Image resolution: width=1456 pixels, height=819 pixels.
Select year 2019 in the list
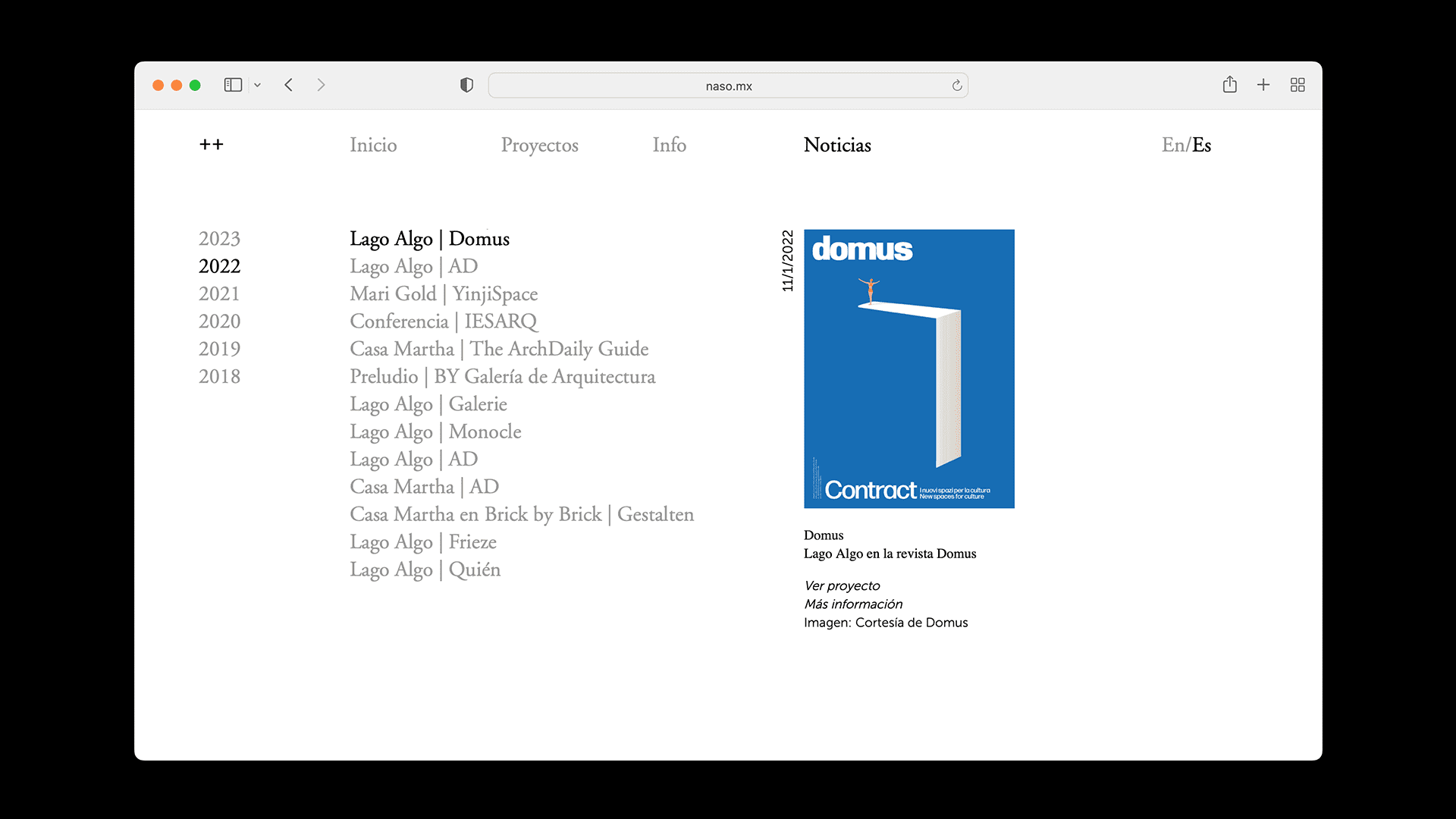pos(219,349)
